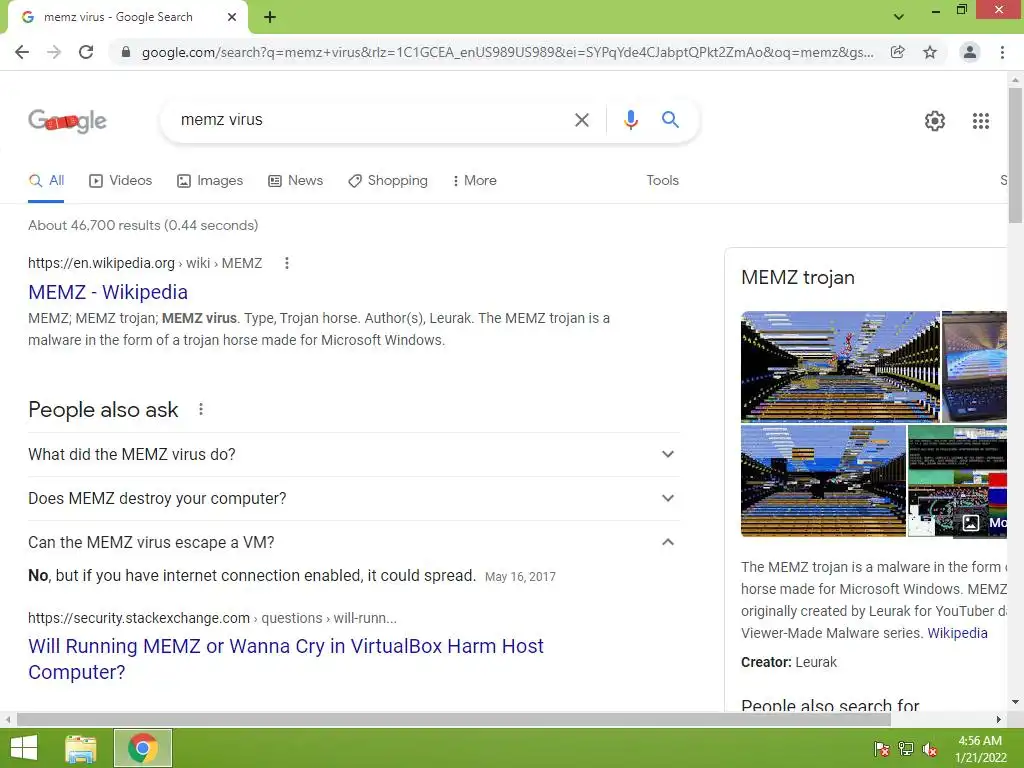Click the vertical scrollbar thumb
Image resolution: width=1024 pixels, height=768 pixels.
pyautogui.click(x=1015, y=155)
